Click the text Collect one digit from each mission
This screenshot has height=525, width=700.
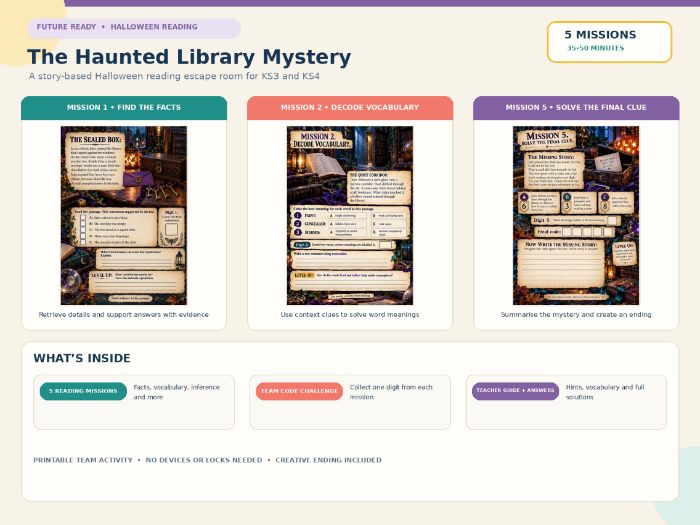tap(391, 392)
